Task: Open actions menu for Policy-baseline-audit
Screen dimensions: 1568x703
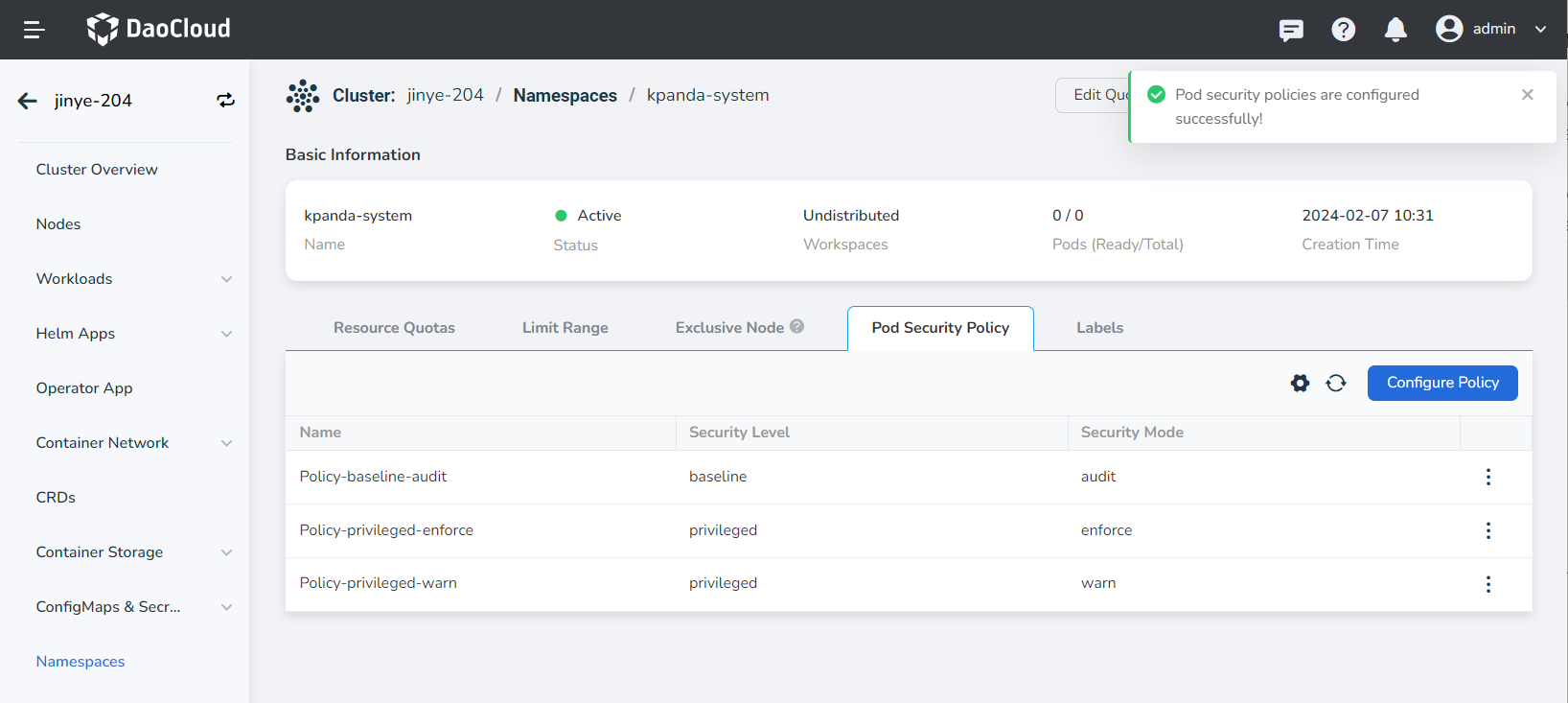Action: tap(1487, 478)
